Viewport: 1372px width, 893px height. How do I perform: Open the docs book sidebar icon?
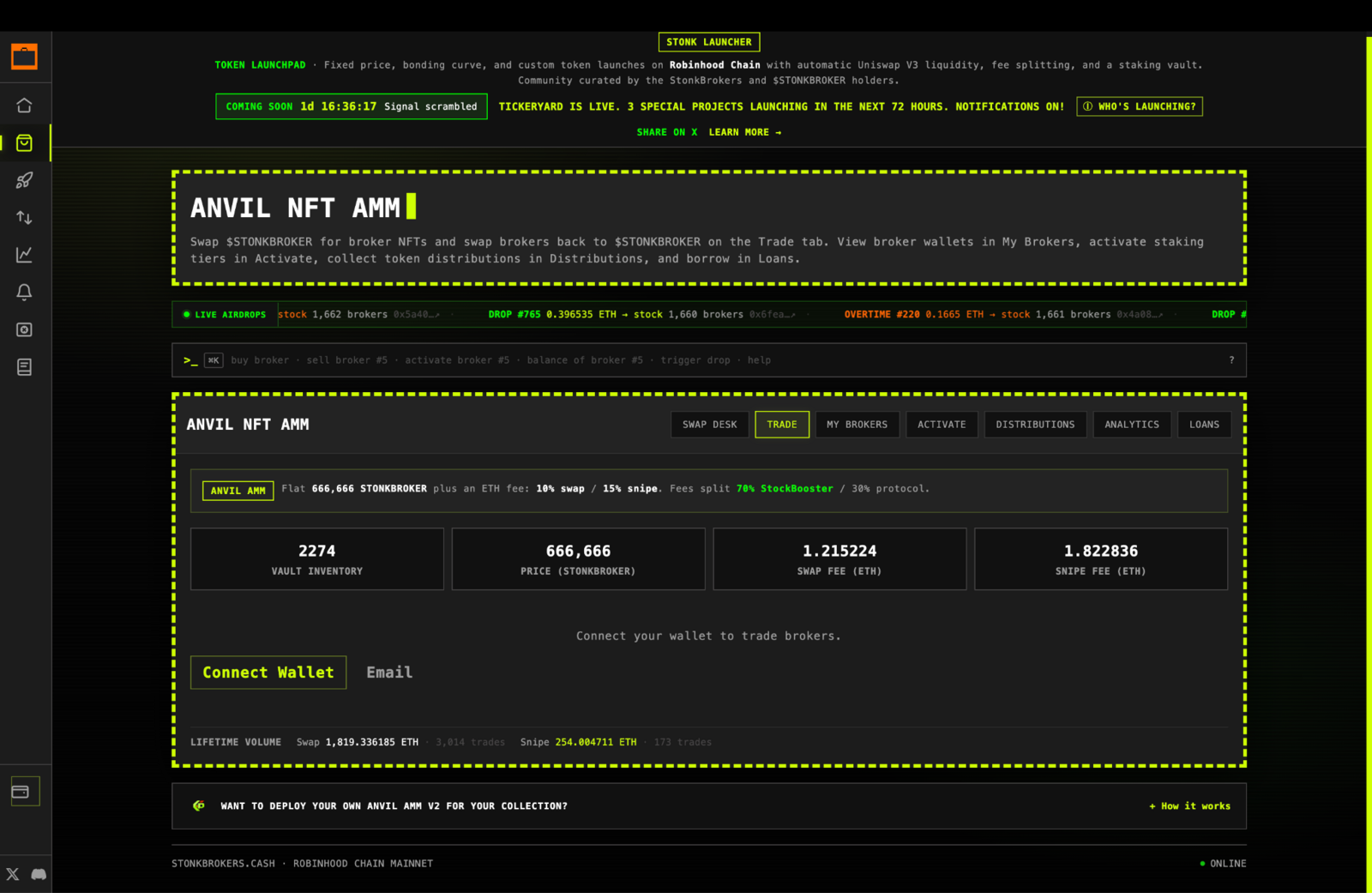click(24, 367)
